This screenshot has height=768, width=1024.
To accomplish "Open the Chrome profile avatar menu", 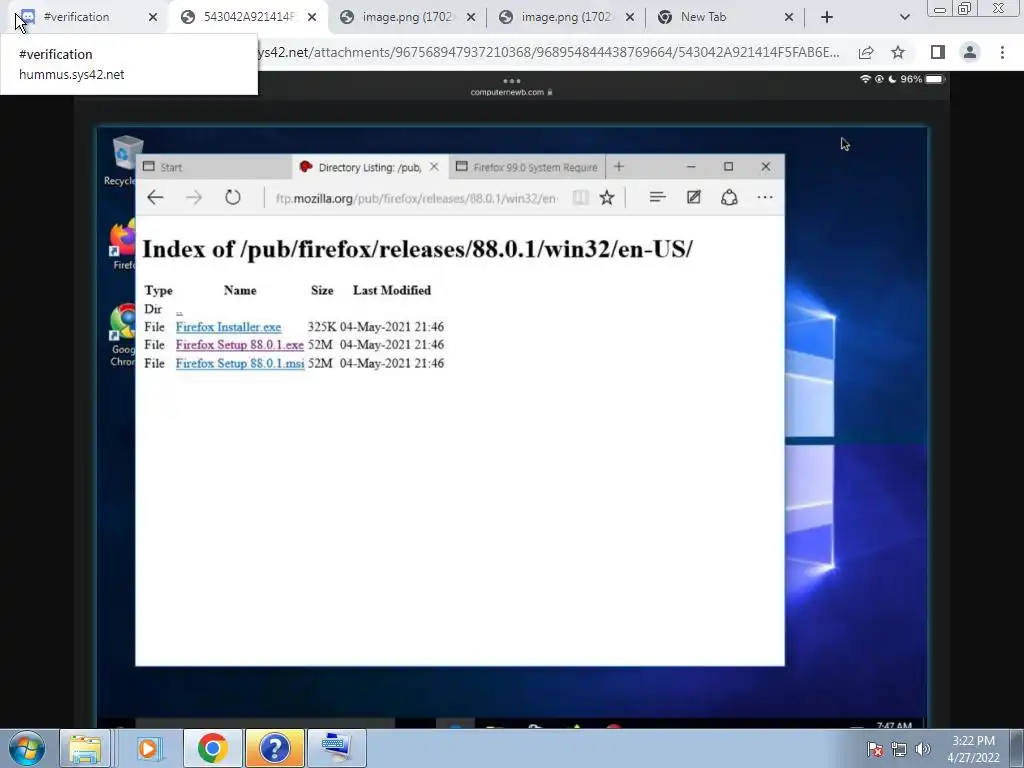I will tap(970, 52).
